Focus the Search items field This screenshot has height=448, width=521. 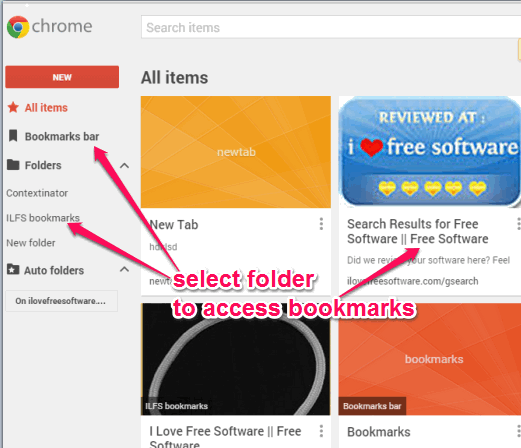click(331, 27)
